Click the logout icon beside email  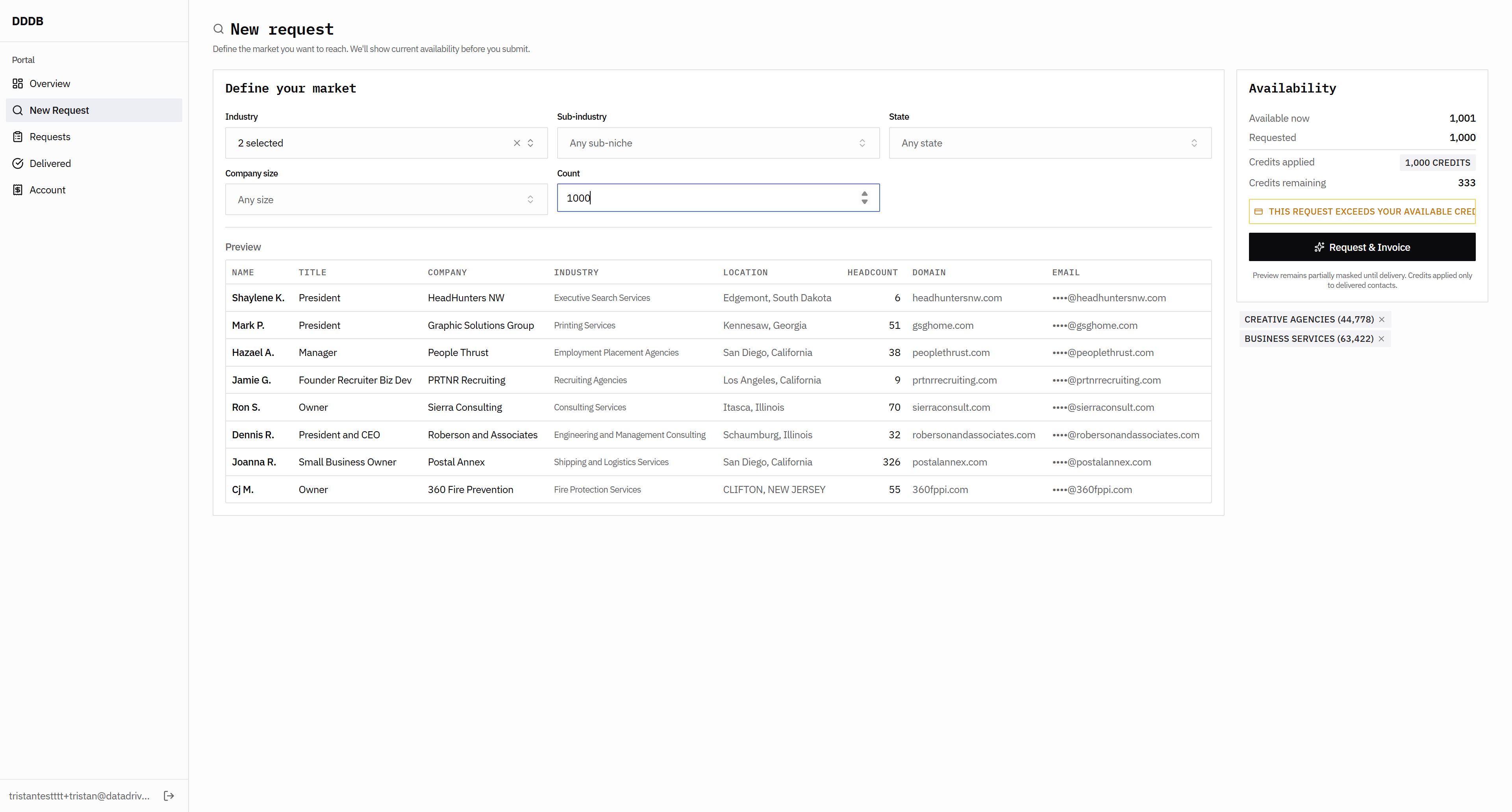tap(169, 795)
